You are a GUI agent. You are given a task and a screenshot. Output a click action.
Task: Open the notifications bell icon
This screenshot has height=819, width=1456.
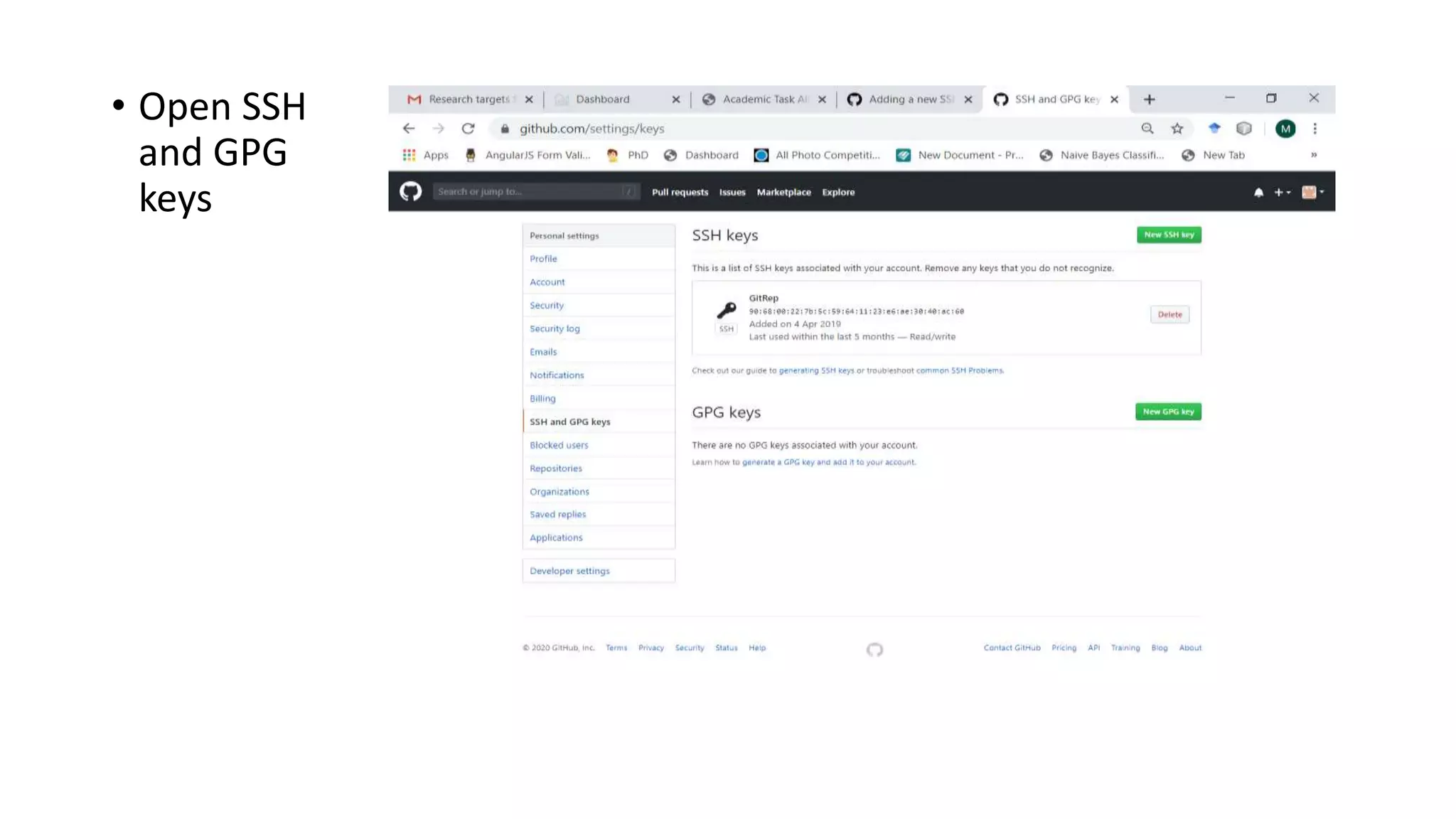click(1258, 192)
